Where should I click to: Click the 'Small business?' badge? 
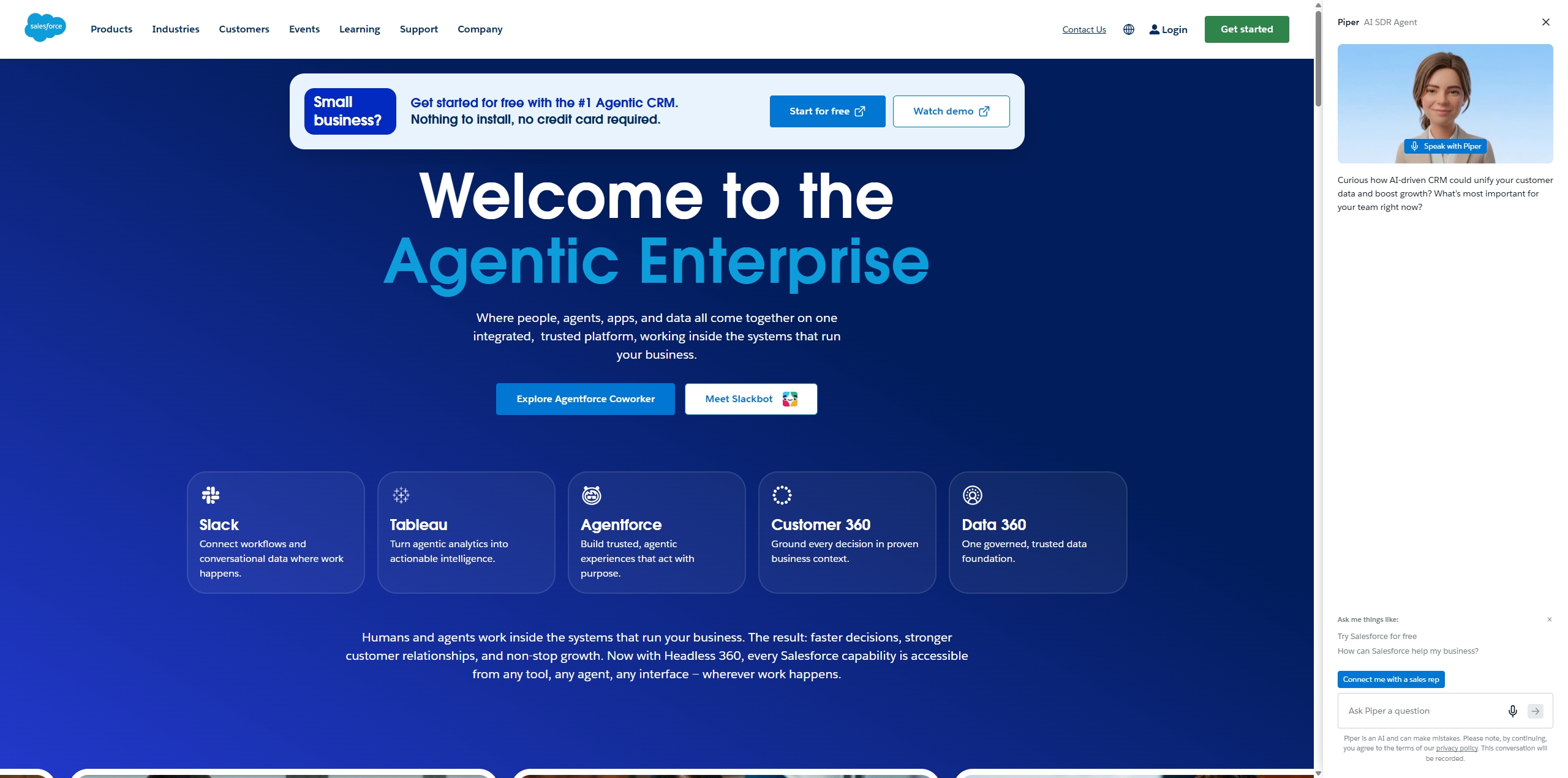(x=350, y=111)
